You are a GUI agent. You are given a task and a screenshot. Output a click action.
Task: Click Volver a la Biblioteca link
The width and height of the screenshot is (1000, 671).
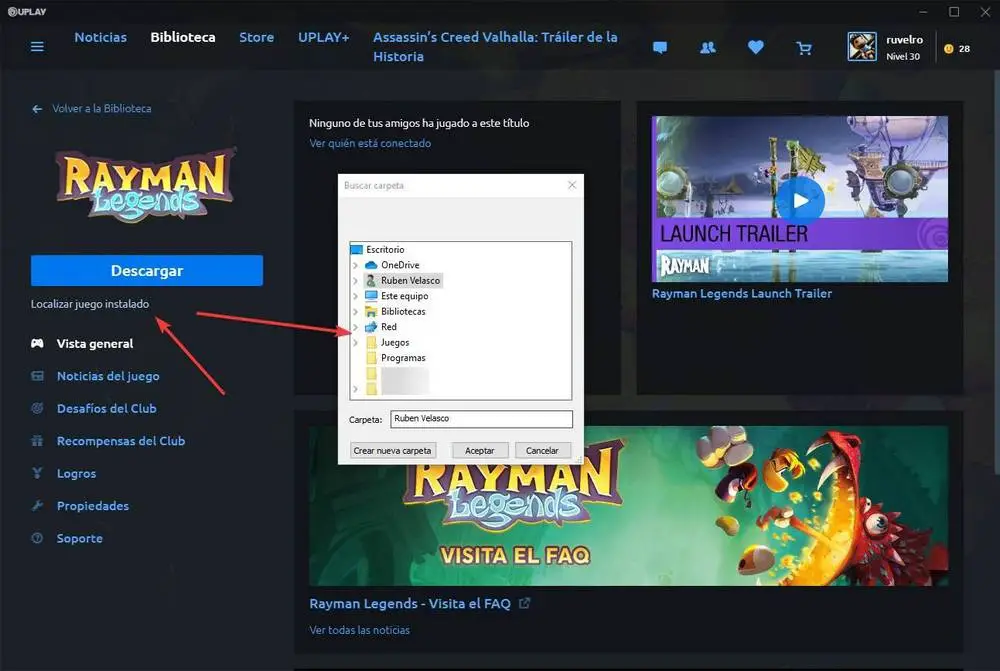point(101,108)
